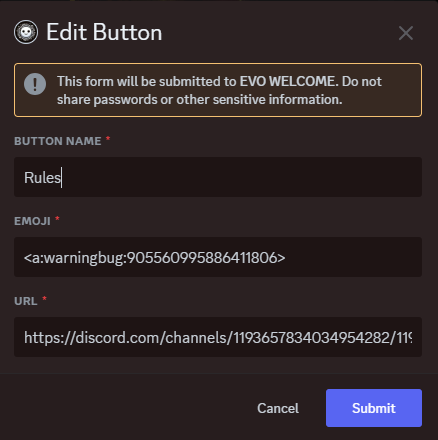
Task: Click the red asterisk beside URL
Action: 44,299
